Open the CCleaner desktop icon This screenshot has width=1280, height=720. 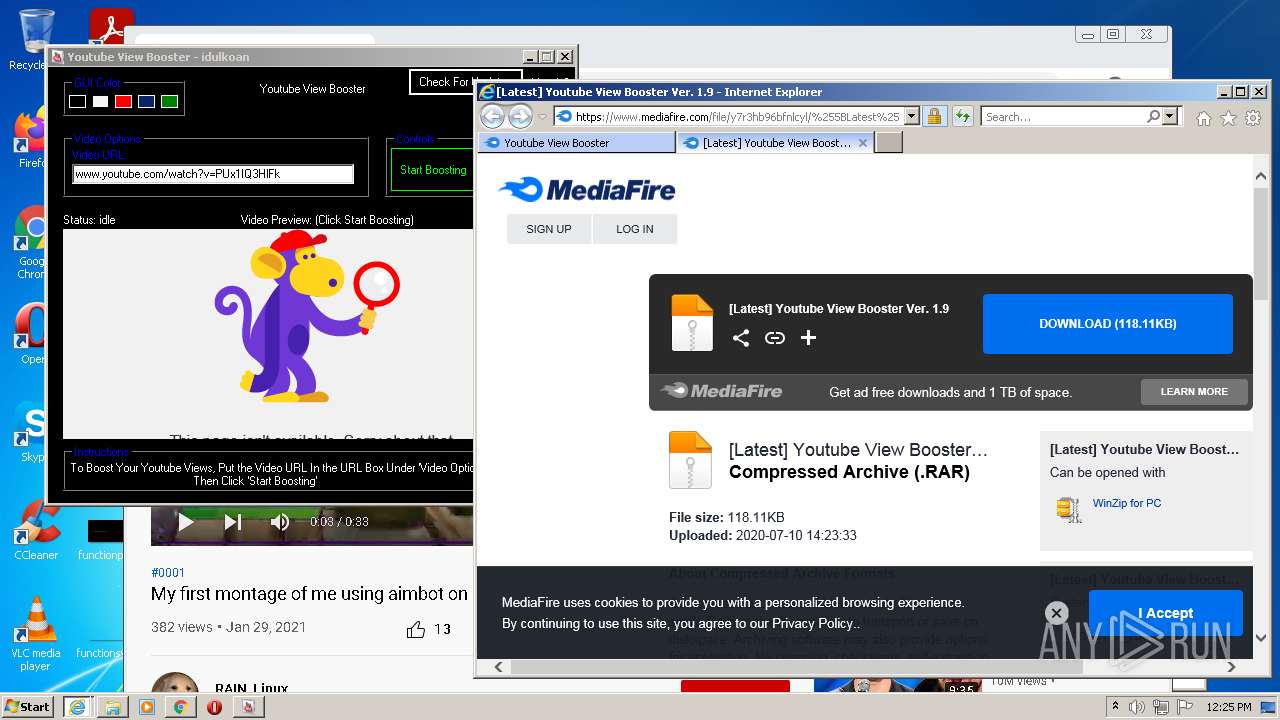pos(36,531)
